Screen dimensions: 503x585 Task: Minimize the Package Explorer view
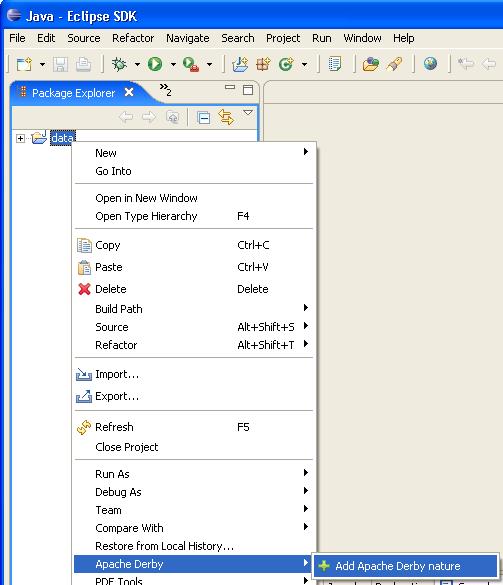point(230,87)
